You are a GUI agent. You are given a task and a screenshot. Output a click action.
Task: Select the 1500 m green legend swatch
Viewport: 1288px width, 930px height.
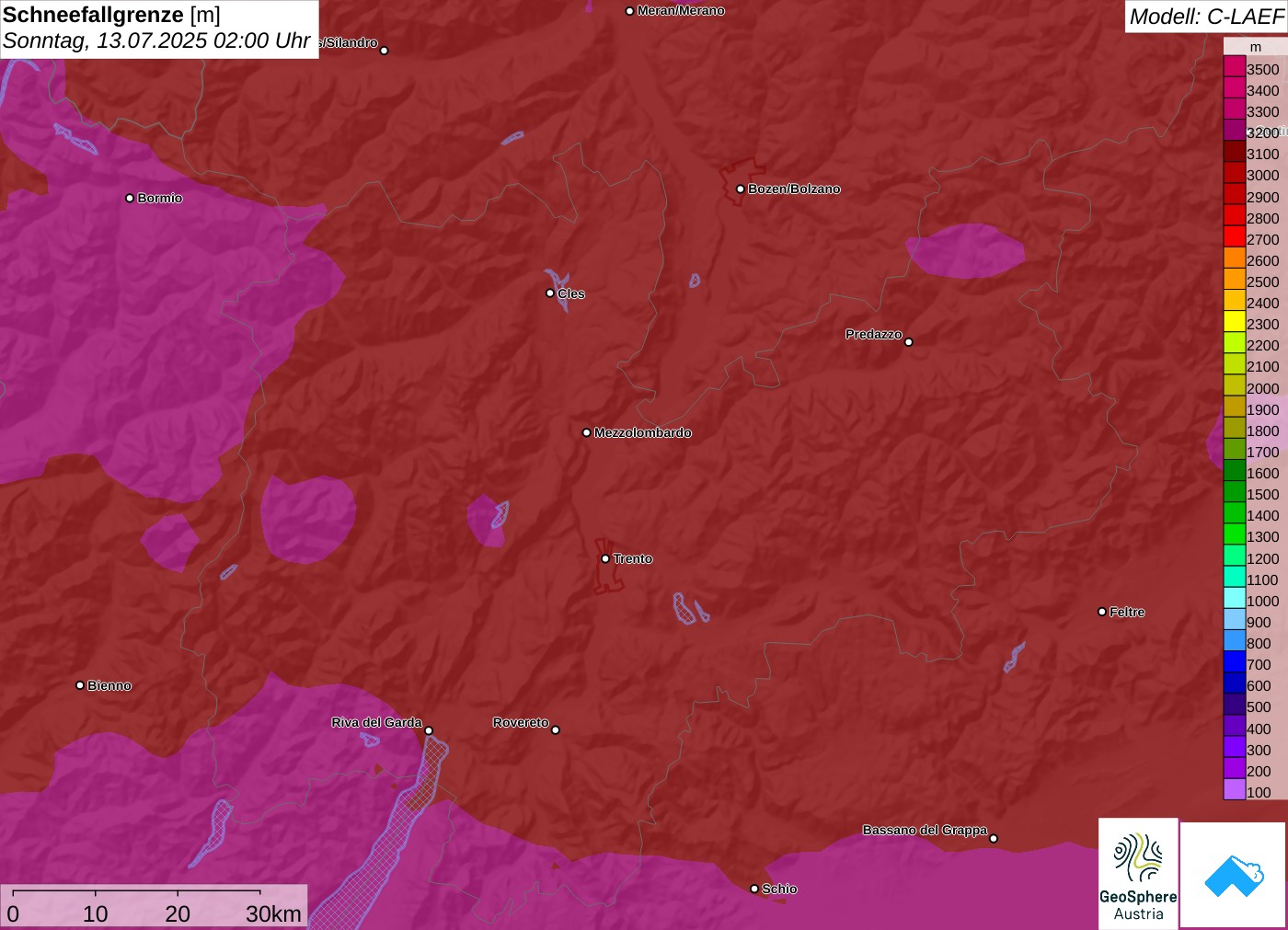click(1235, 492)
